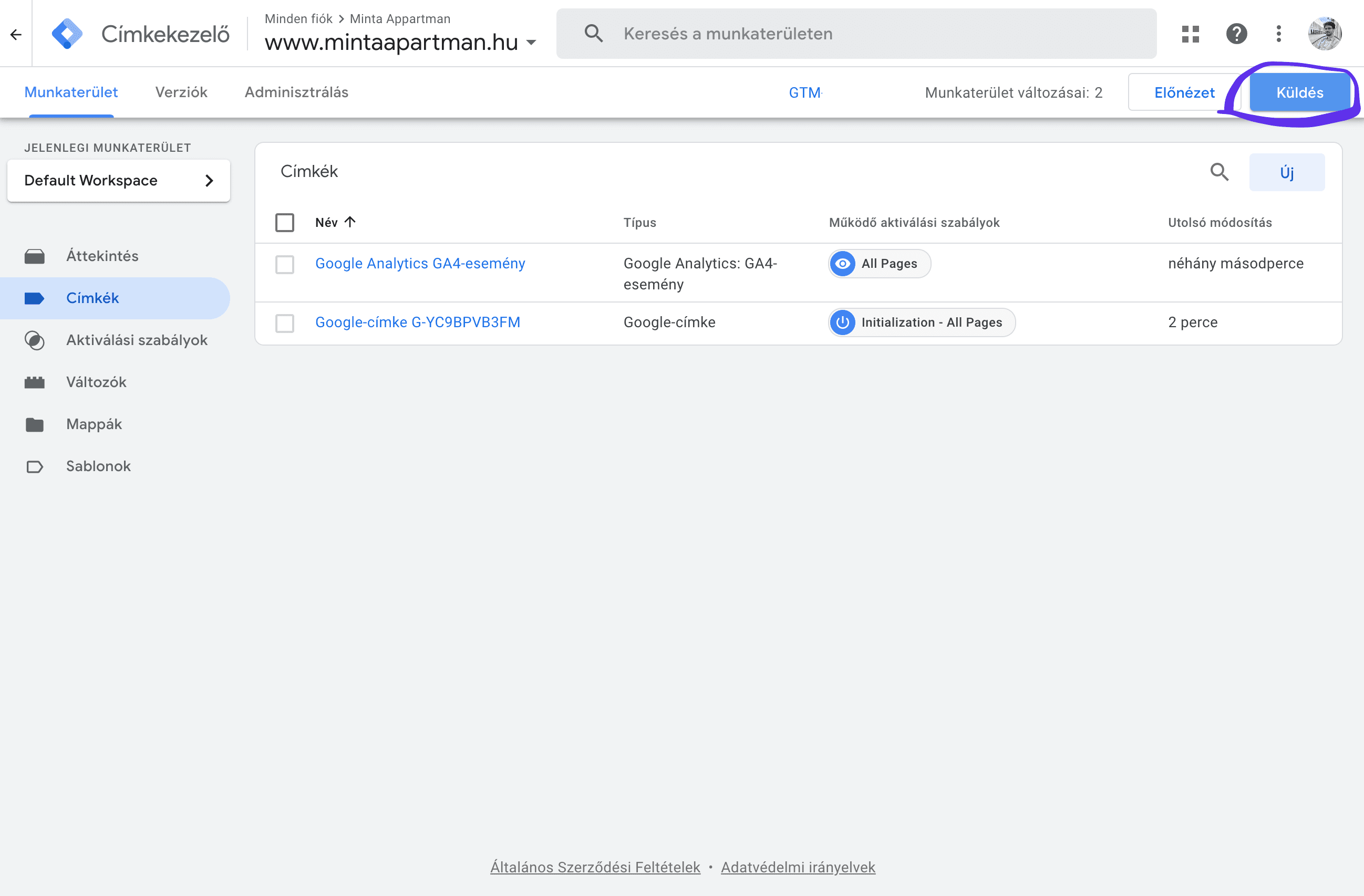This screenshot has height=896, width=1364.
Task: Open the container dropdown next to www.mintaapartman.hu
Action: point(531,43)
